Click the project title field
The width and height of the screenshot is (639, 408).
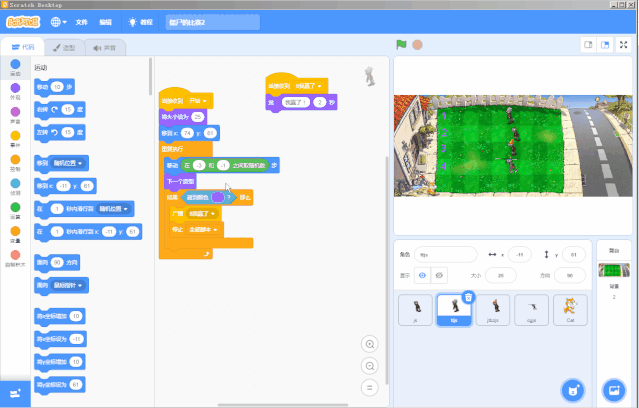[x=212, y=22]
